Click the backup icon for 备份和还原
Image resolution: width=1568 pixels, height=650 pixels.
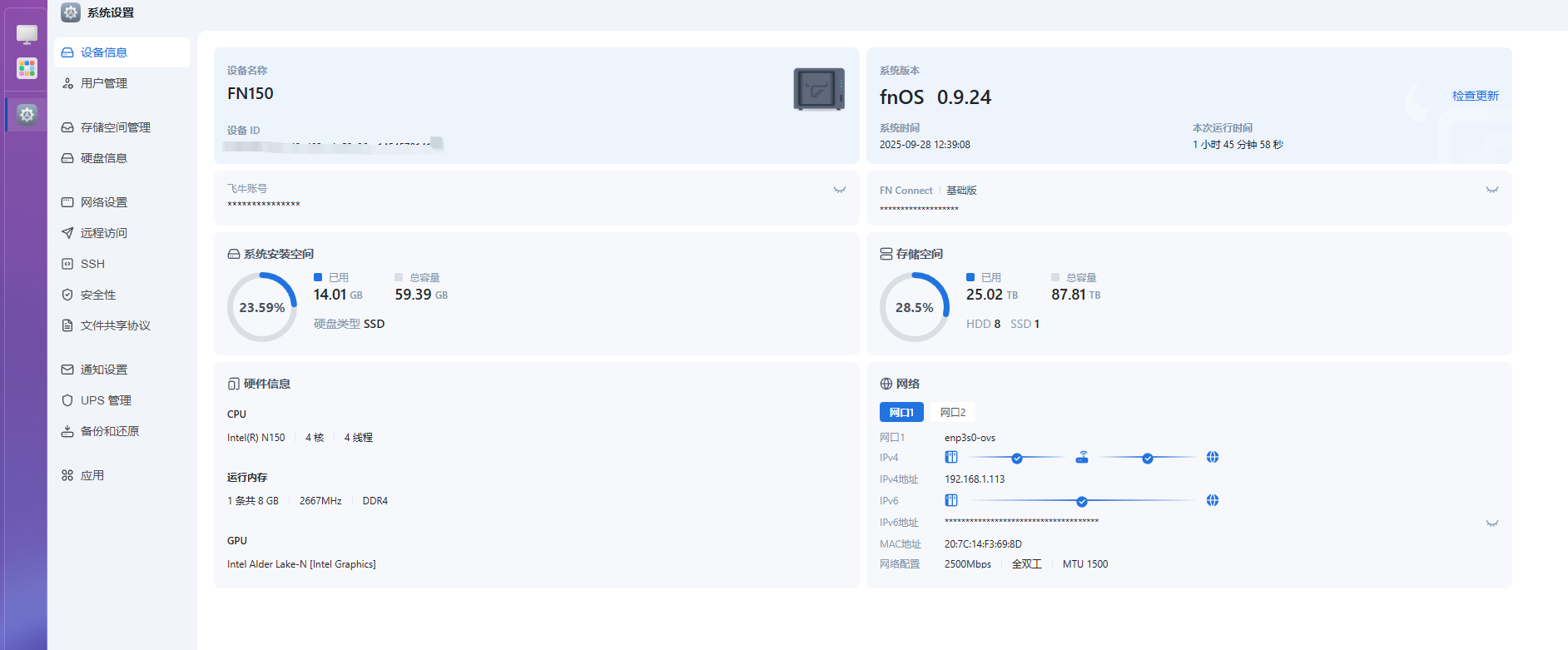(x=67, y=431)
